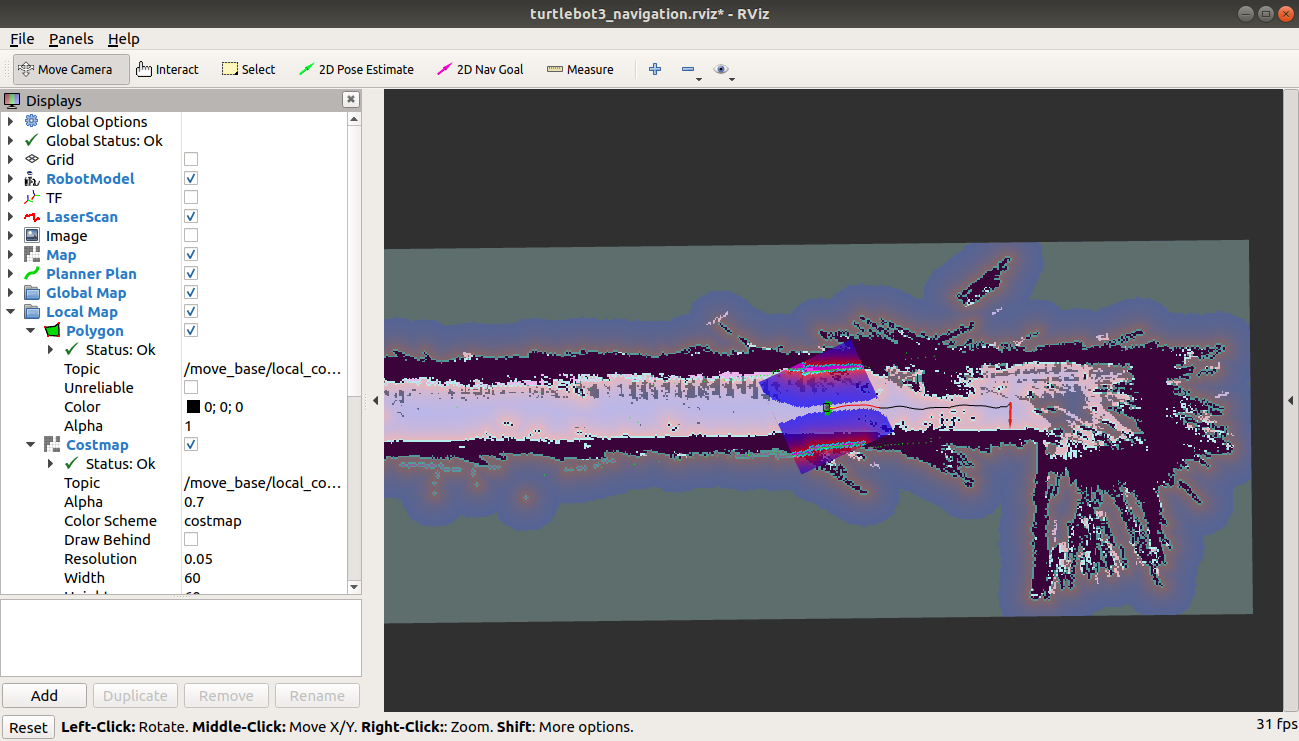Enable the Grid display checkbox
Screen dimensions: 1299x741
(x=191, y=159)
